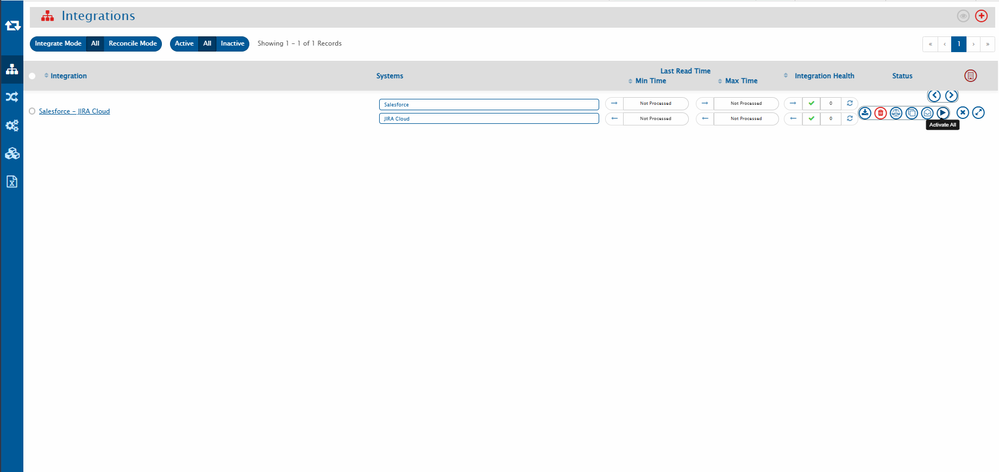Go to previous page in pagination
This screenshot has width=999, height=472.
pos(944,44)
